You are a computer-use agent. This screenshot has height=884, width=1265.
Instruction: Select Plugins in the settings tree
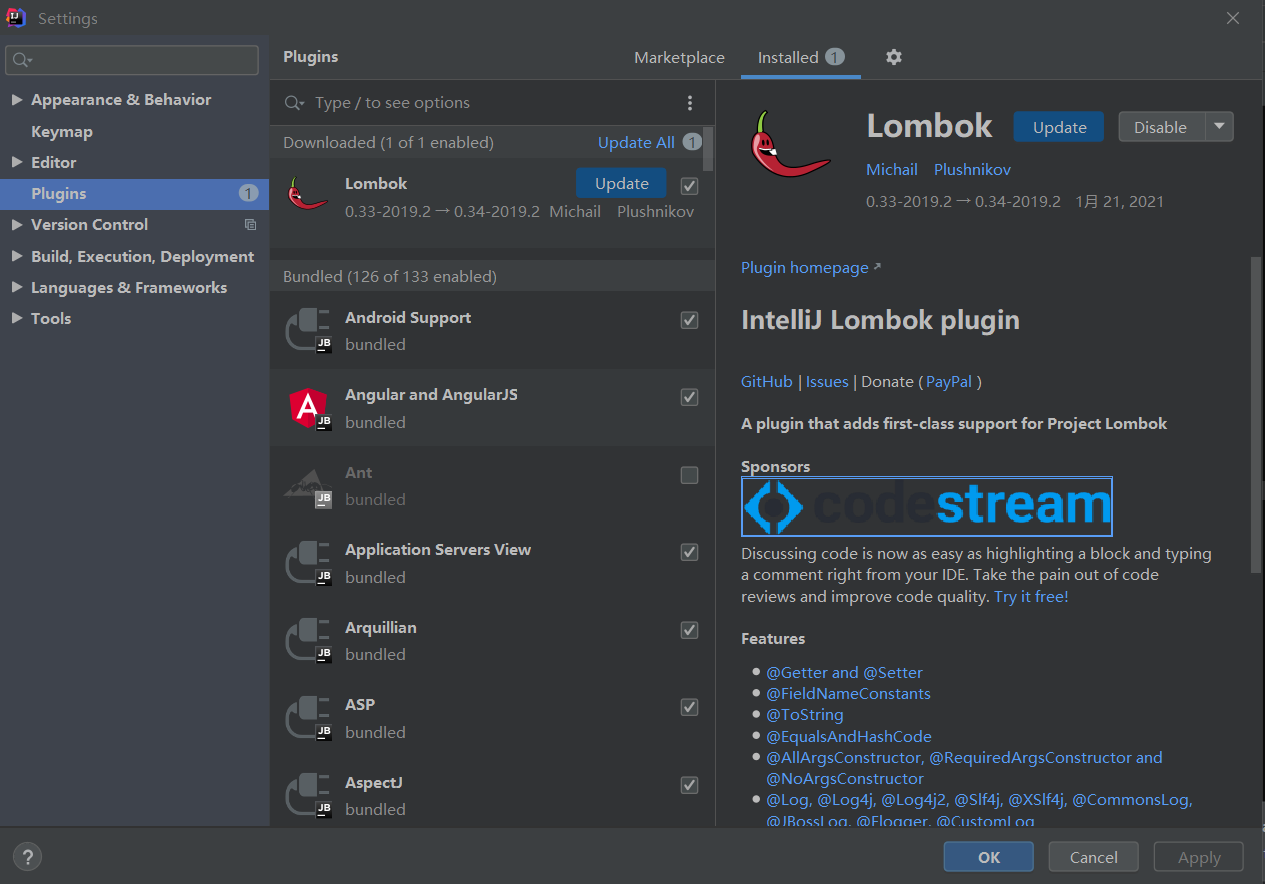tap(135, 193)
